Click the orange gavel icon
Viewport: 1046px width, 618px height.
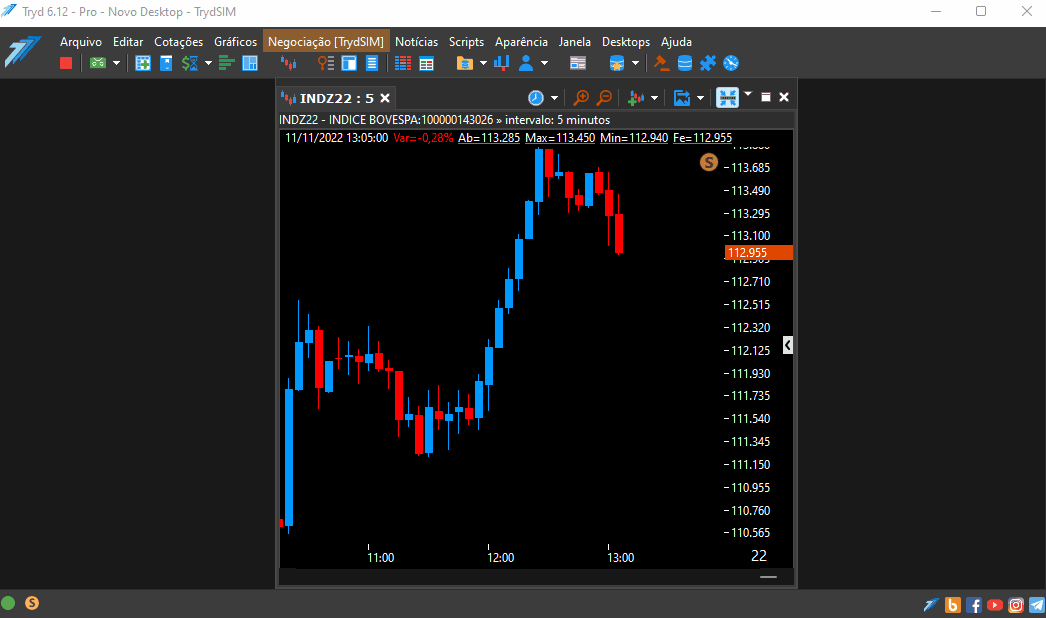[661, 63]
